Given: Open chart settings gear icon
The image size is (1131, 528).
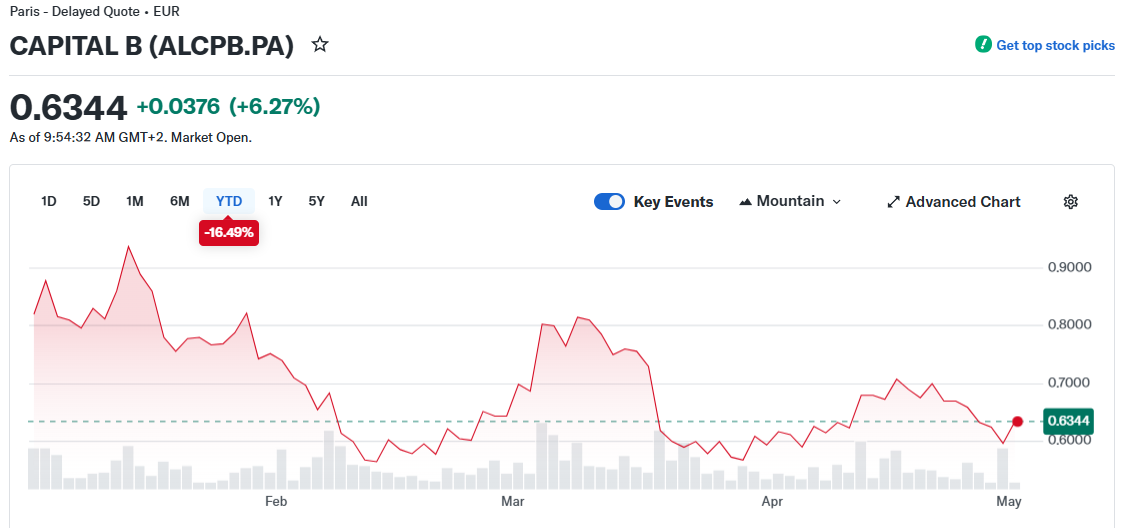Looking at the screenshot, I should coord(1070,202).
